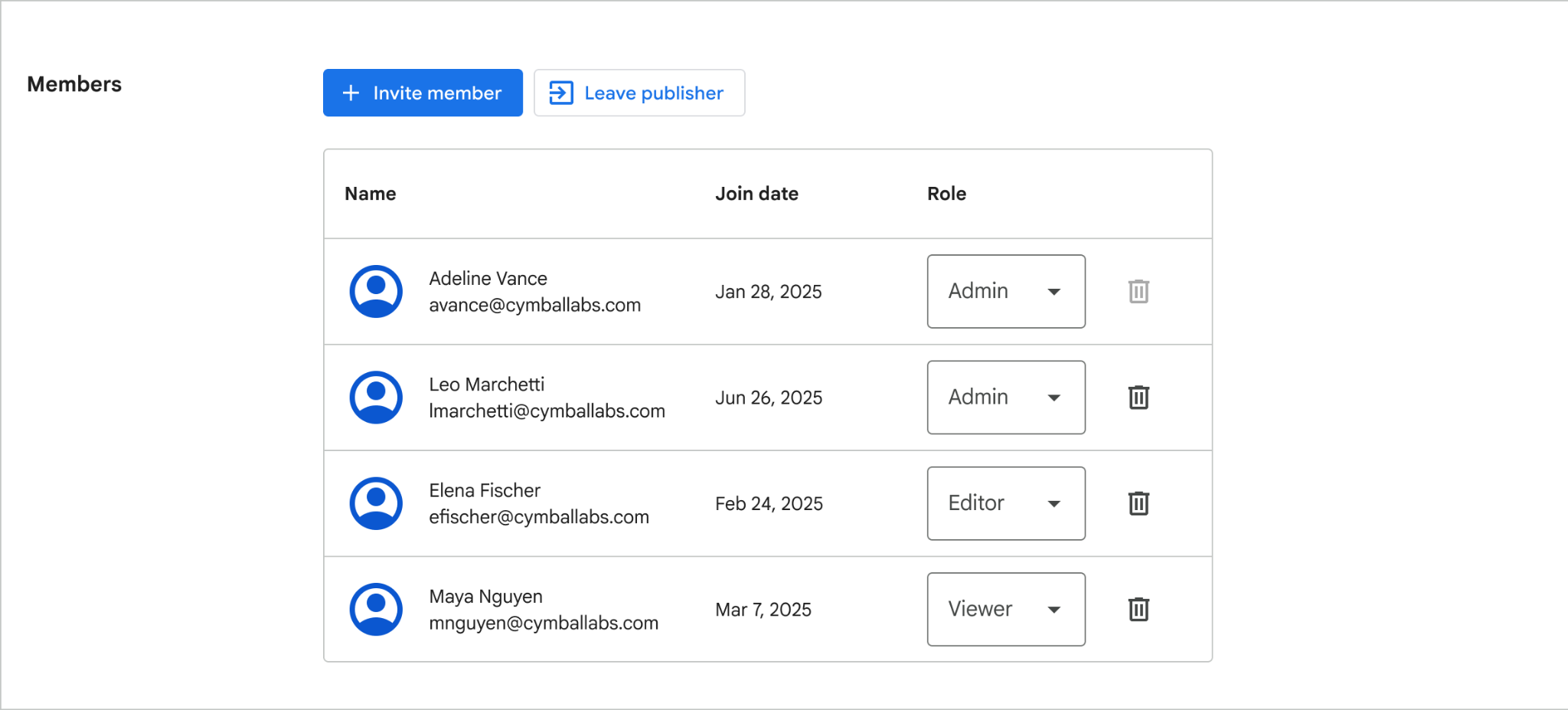The image size is (1568, 710).
Task: Click the Name column header
Action: pyautogui.click(x=370, y=193)
